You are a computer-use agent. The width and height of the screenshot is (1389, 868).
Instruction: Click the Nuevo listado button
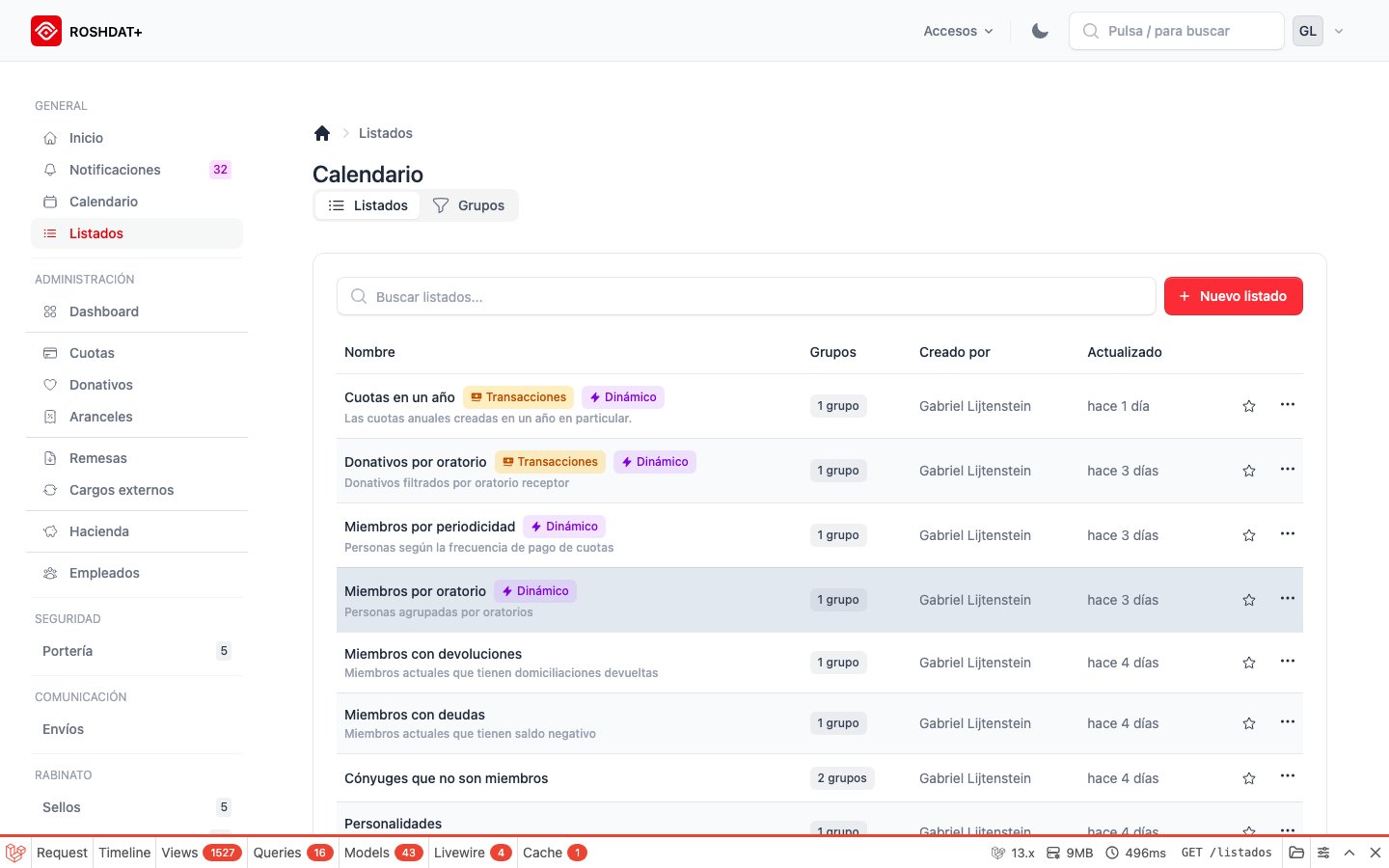click(x=1233, y=296)
